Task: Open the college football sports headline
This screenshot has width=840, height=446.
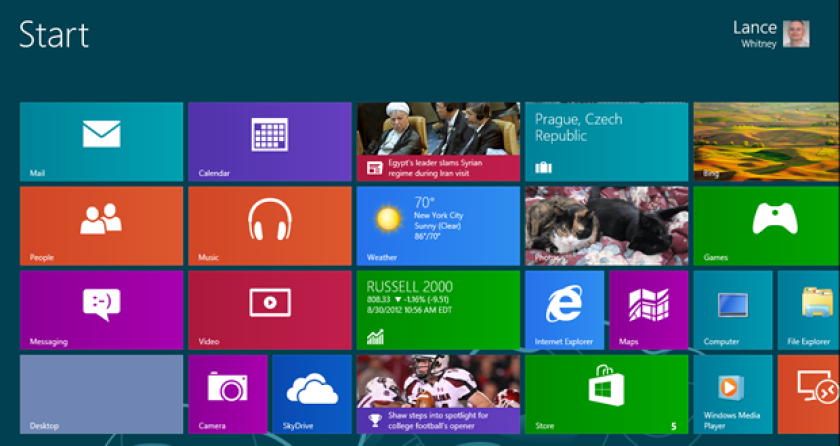Action: 438,421
